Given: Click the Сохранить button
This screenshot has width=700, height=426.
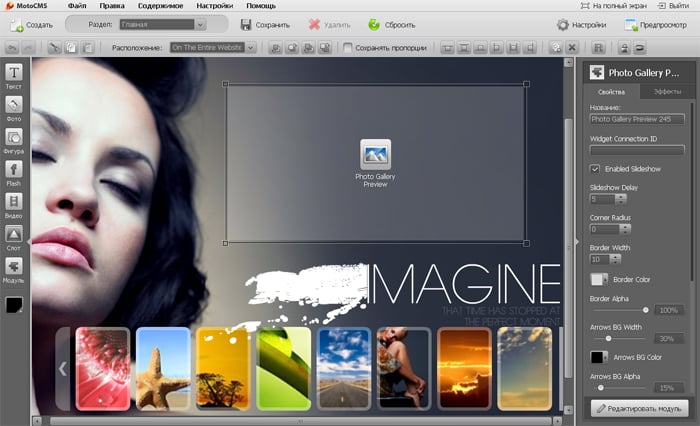Looking at the screenshot, I should [265, 24].
